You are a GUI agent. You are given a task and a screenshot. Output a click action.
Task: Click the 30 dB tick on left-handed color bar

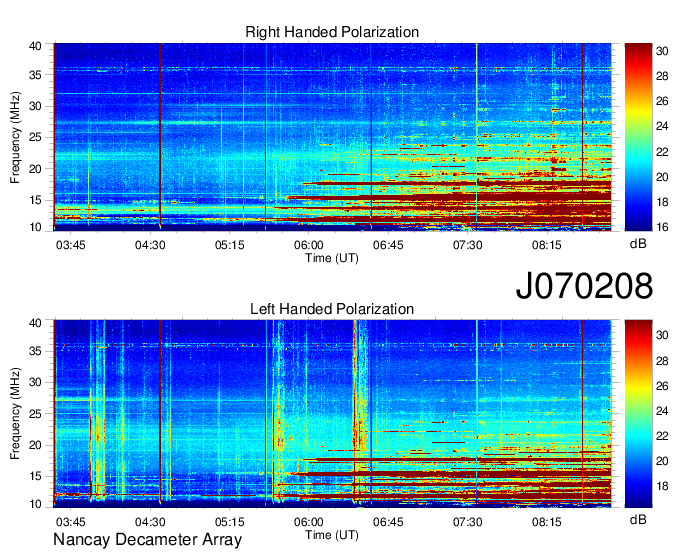[662, 335]
